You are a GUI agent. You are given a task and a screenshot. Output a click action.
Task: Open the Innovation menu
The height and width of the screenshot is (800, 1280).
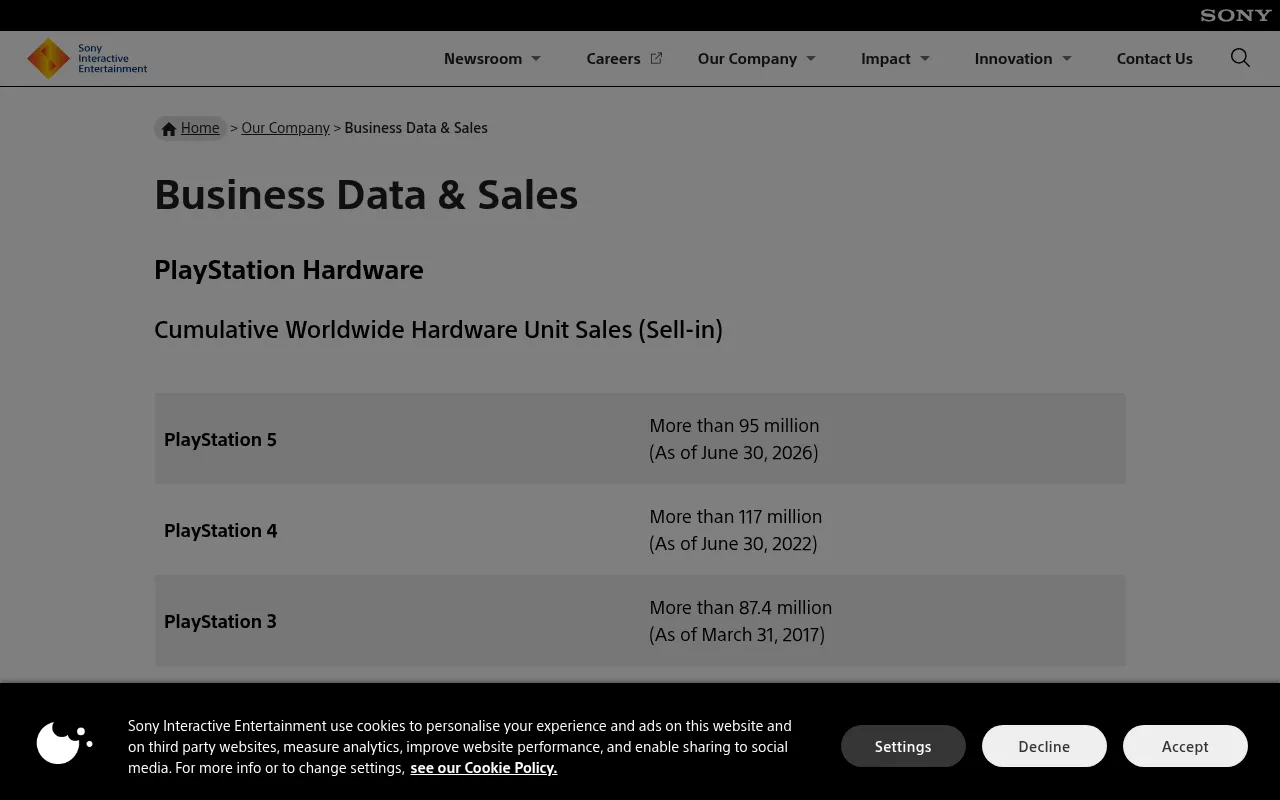click(1013, 58)
